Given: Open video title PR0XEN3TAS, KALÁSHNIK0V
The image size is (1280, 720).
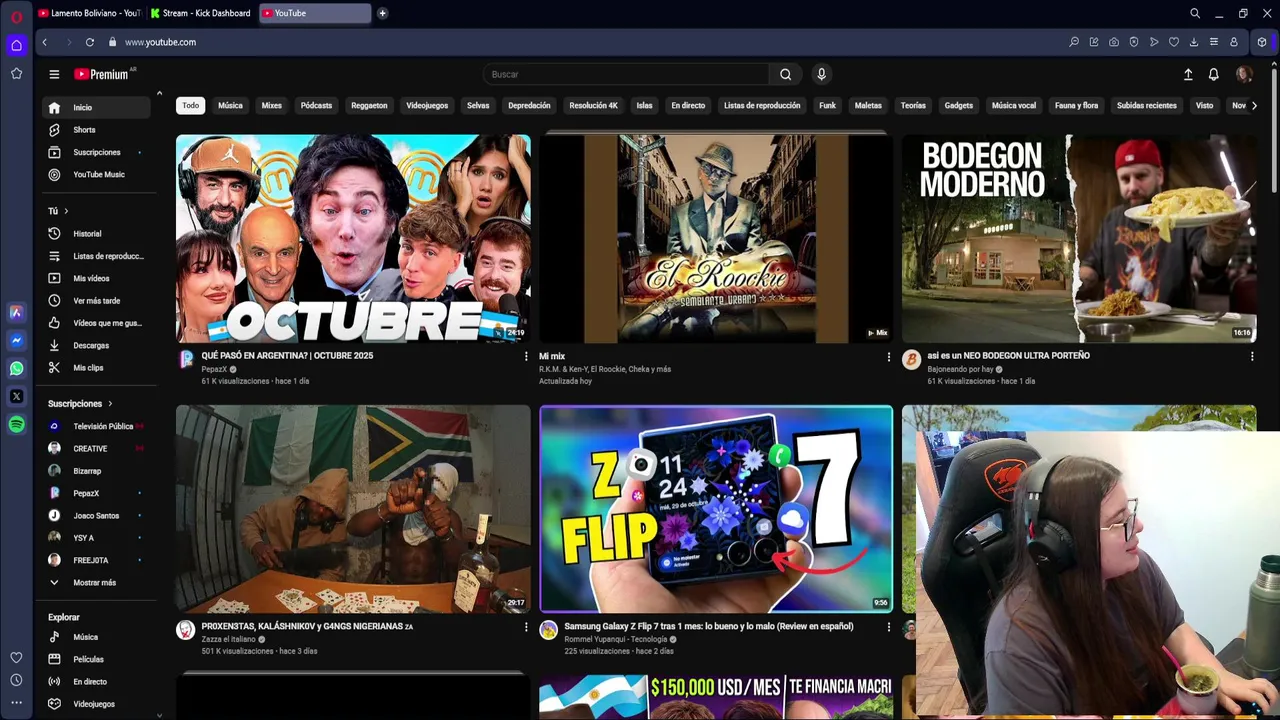Looking at the screenshot, I should [307, 627].
